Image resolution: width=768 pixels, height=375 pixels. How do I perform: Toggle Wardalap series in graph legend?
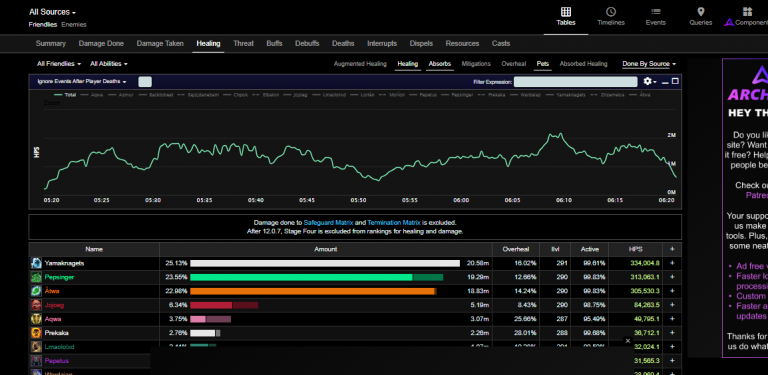click(525, 95)
